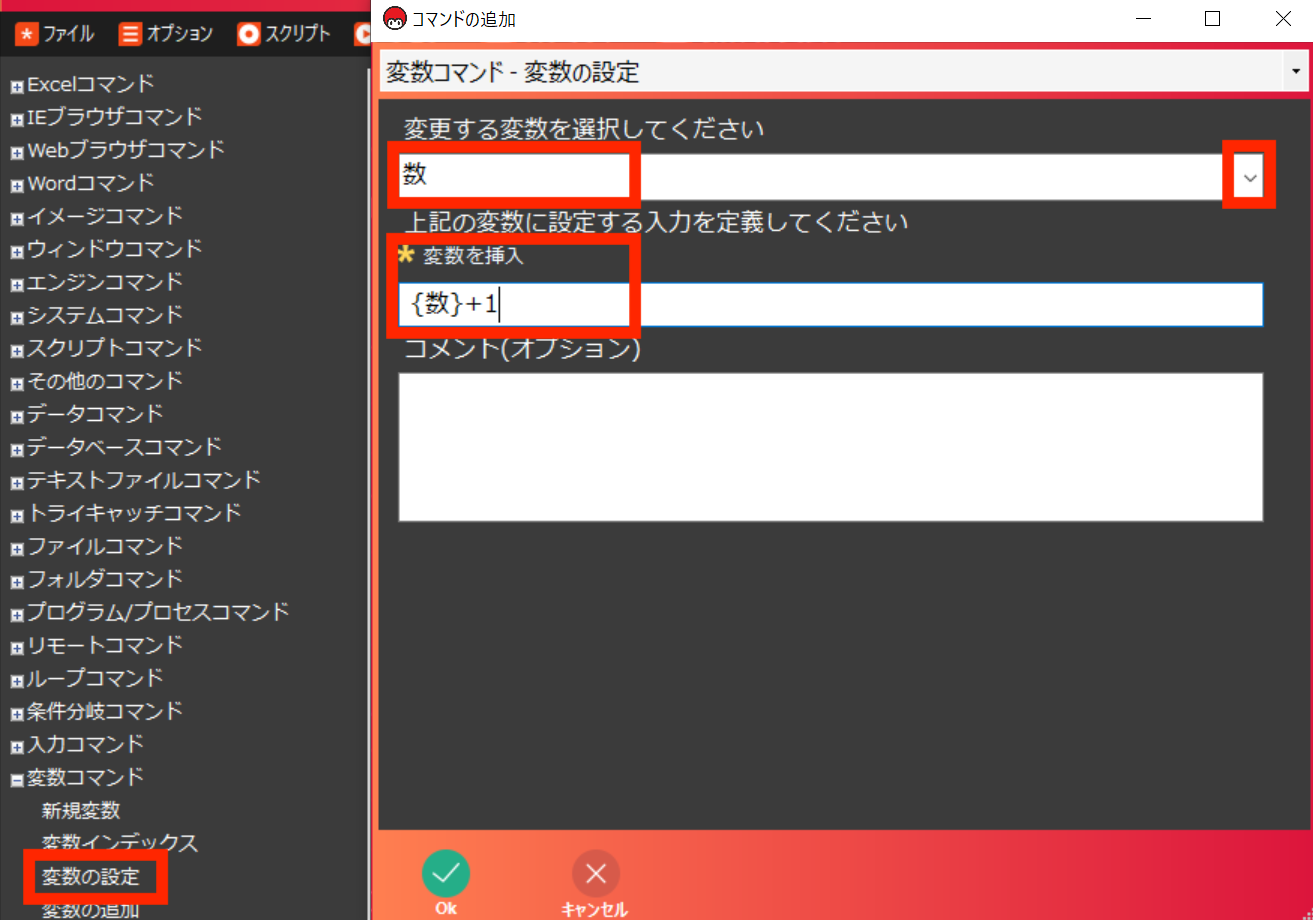
Task: Click the コメント(オプション) text area
Action: point(830,447)
